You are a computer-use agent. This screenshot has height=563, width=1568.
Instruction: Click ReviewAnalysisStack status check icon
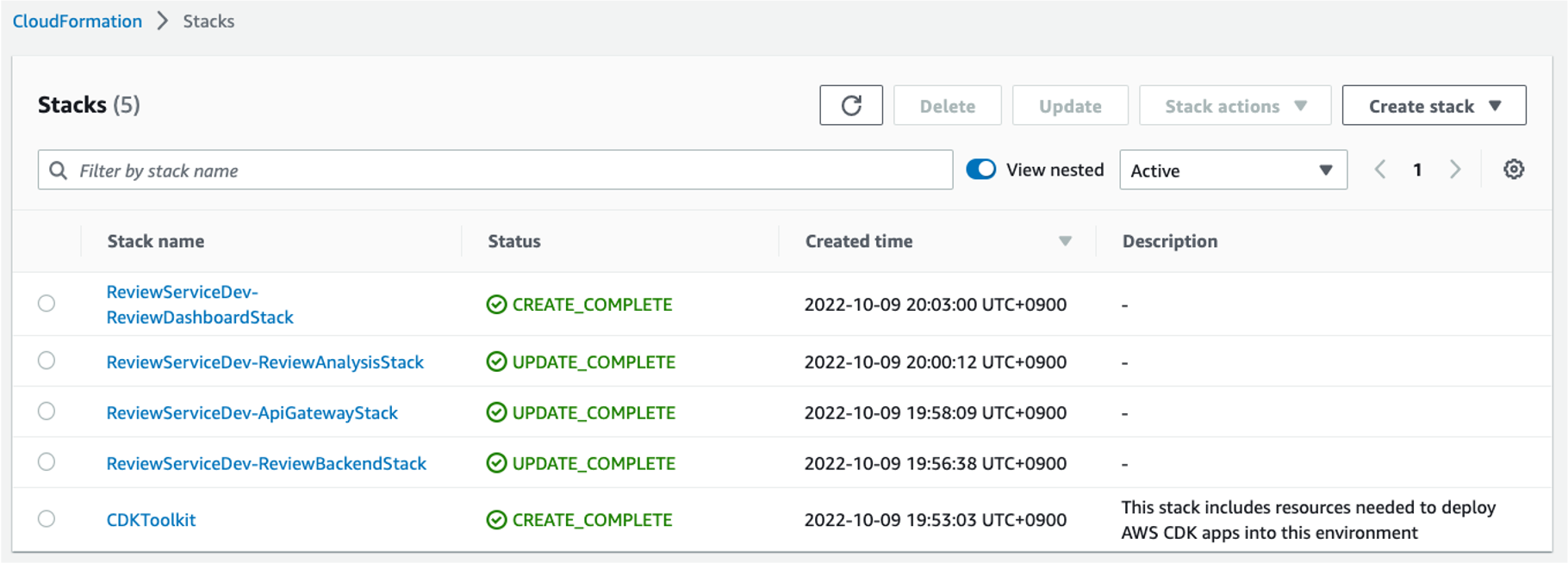(496, 362)
